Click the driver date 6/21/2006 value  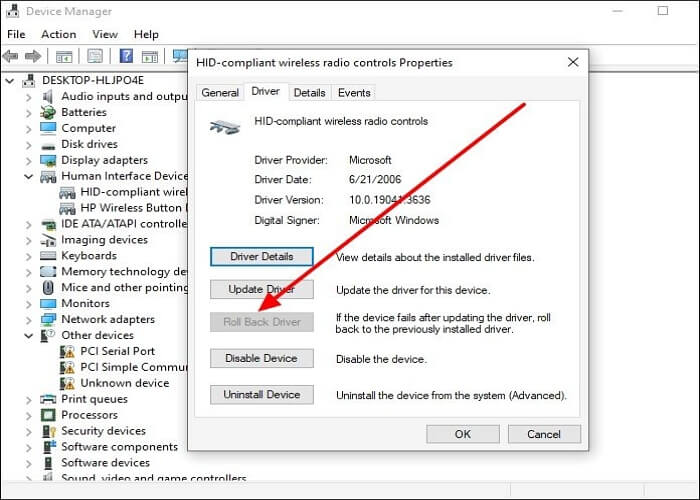tap(375, 180)
